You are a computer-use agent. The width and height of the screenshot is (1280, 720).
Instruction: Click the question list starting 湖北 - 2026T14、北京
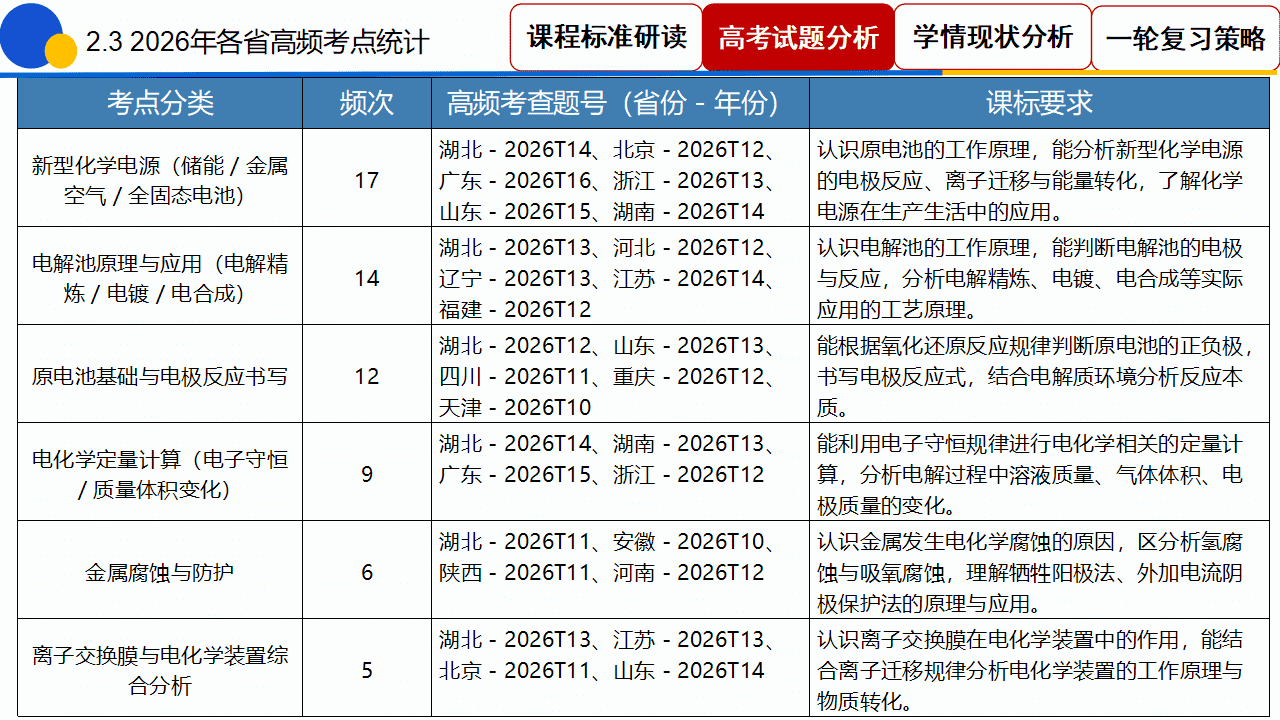[620, 180]
